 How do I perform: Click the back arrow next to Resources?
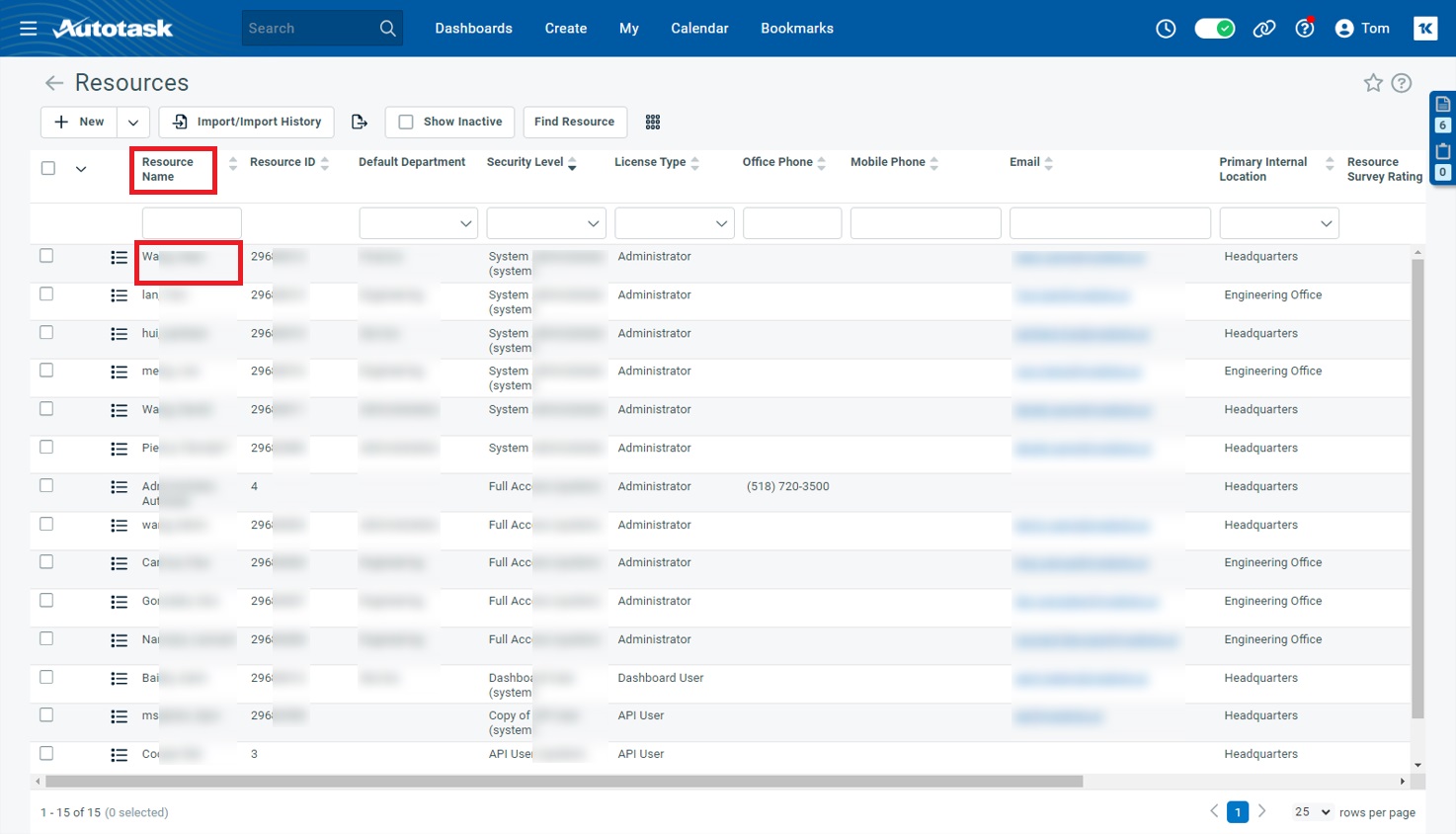pyautogui.click(x=54, y=83)
